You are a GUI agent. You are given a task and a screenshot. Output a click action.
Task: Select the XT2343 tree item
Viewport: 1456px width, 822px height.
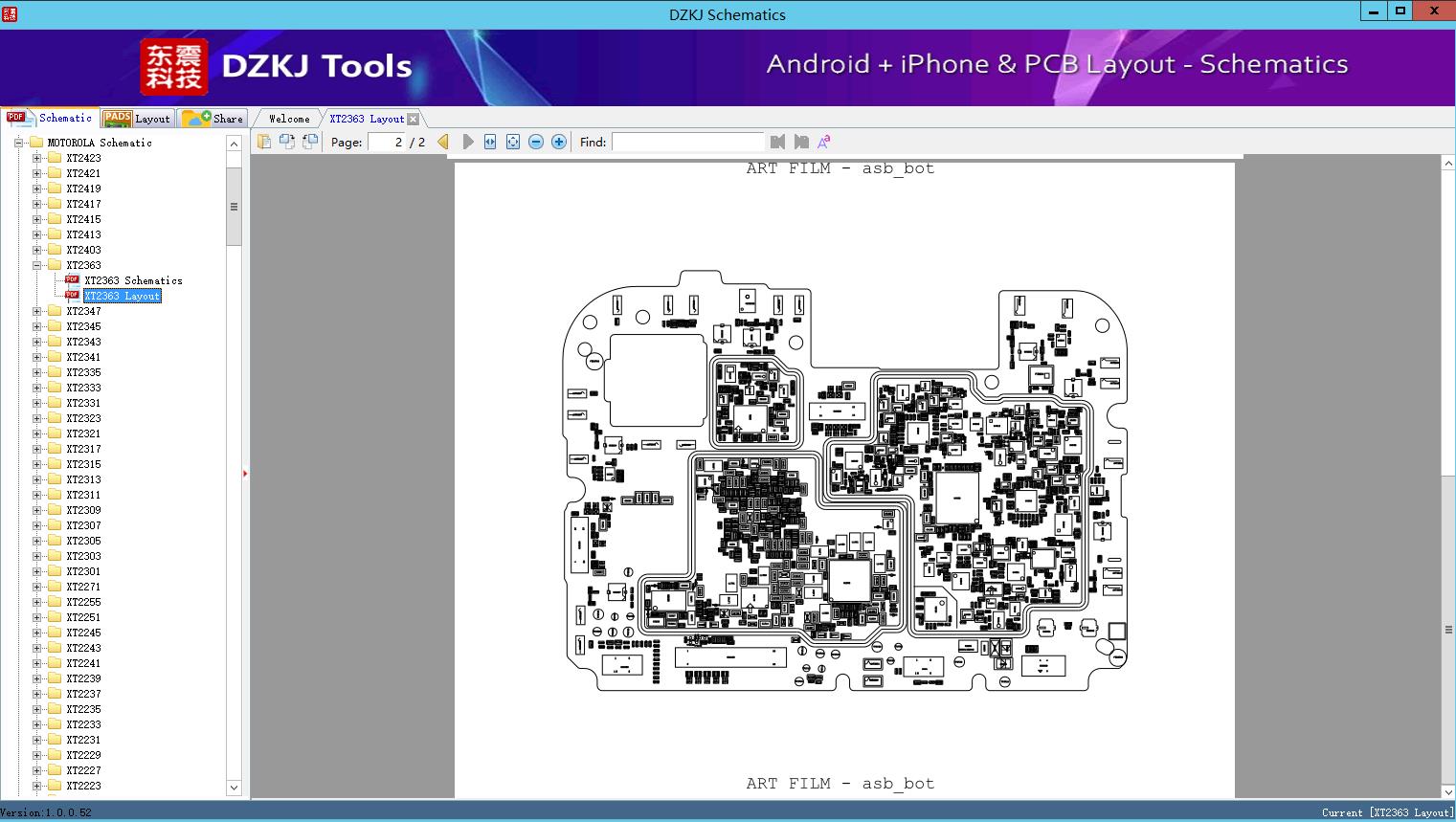[x=83, y=342]
